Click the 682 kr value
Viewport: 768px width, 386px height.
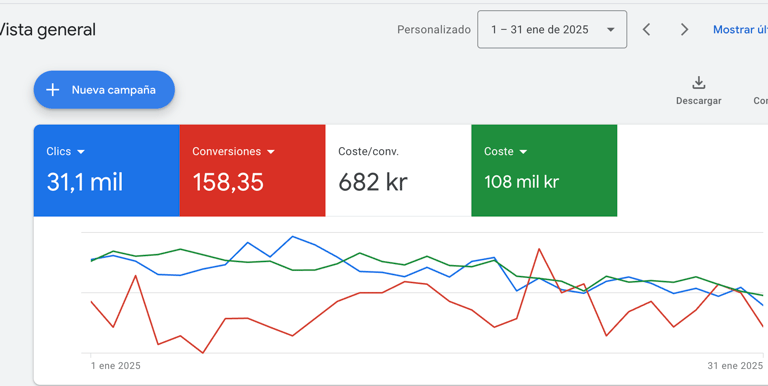pyautogui.click(x=373, y=182)
